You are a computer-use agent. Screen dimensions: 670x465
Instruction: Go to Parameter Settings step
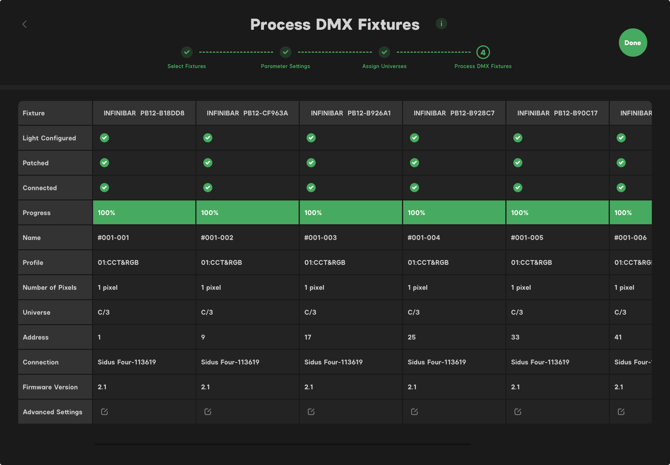click(x=285, y=52)
